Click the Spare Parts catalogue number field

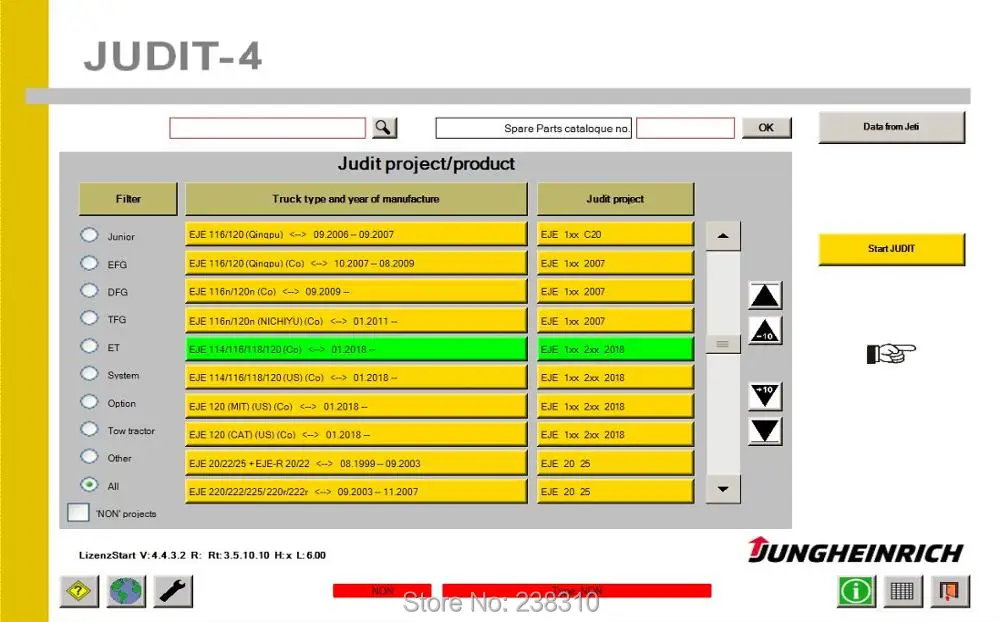click(x=686, y=128)
